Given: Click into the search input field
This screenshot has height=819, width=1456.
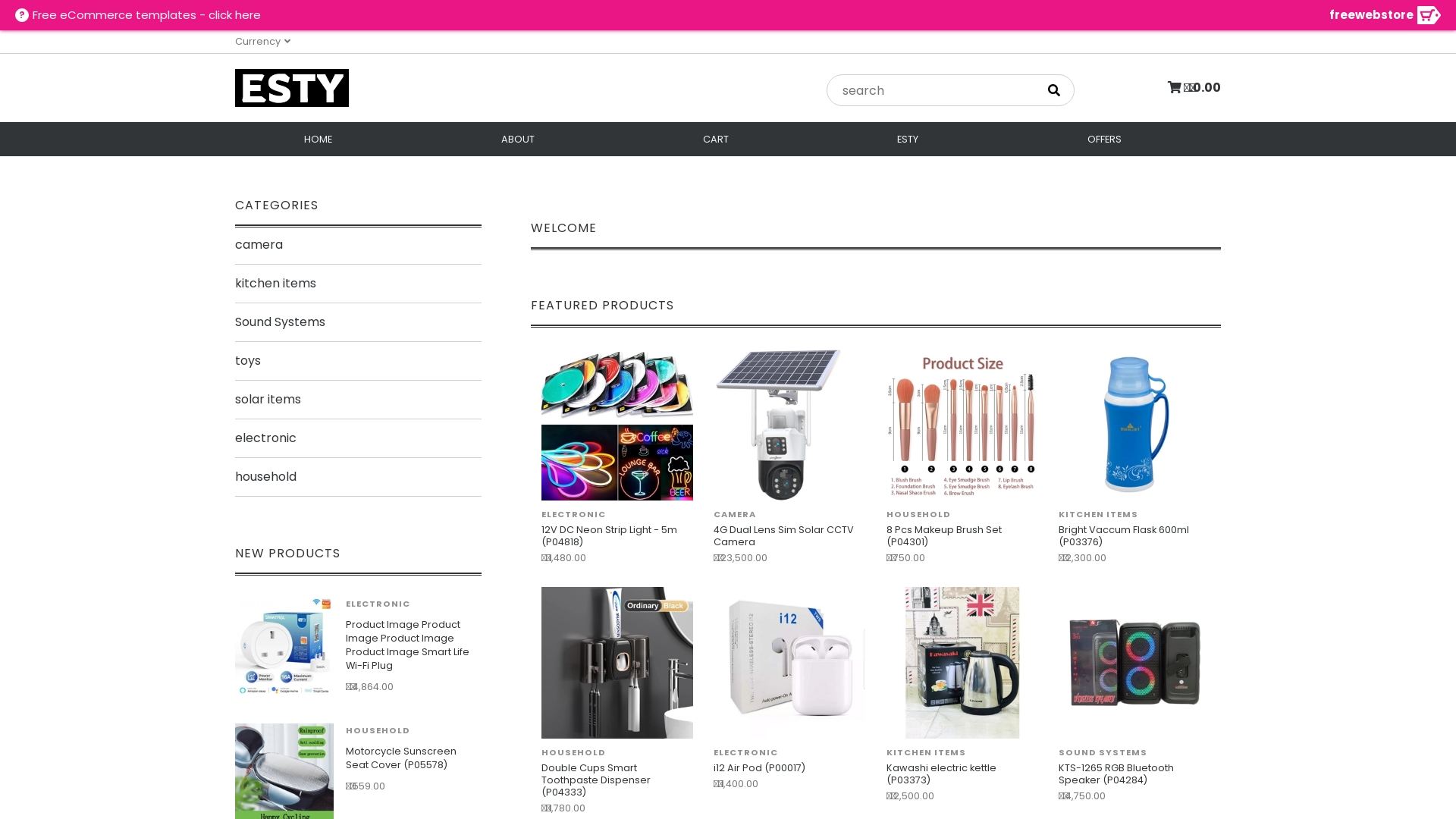Looking at the screenshot, I should click(x=933, y=90).
